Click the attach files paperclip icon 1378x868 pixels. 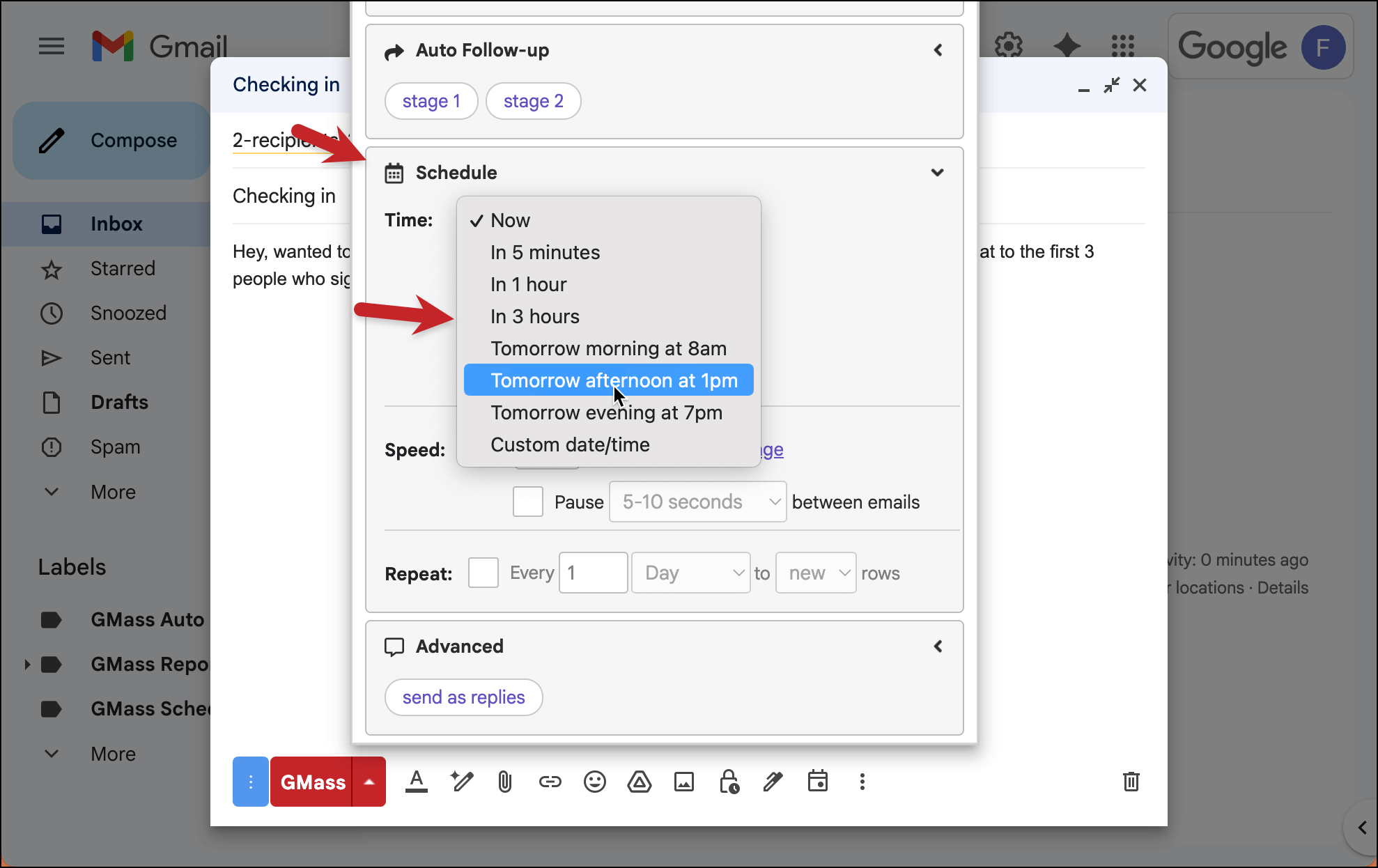pyautogui.click(x=505, y=782)
